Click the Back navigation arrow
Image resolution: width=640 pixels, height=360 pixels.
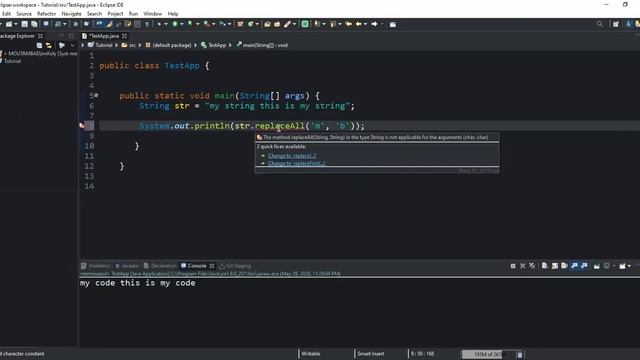pyautogui.click(x=358, y=24)
